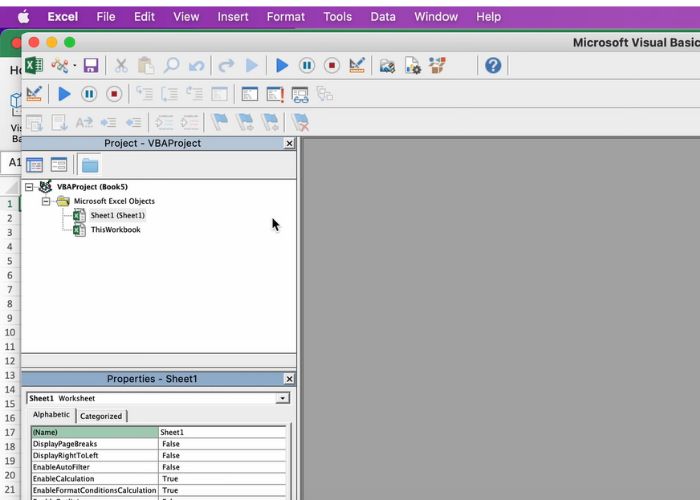Select EnableFormatConditionsCalculation True value
700x500 pixels.
(x=222, y=490)
